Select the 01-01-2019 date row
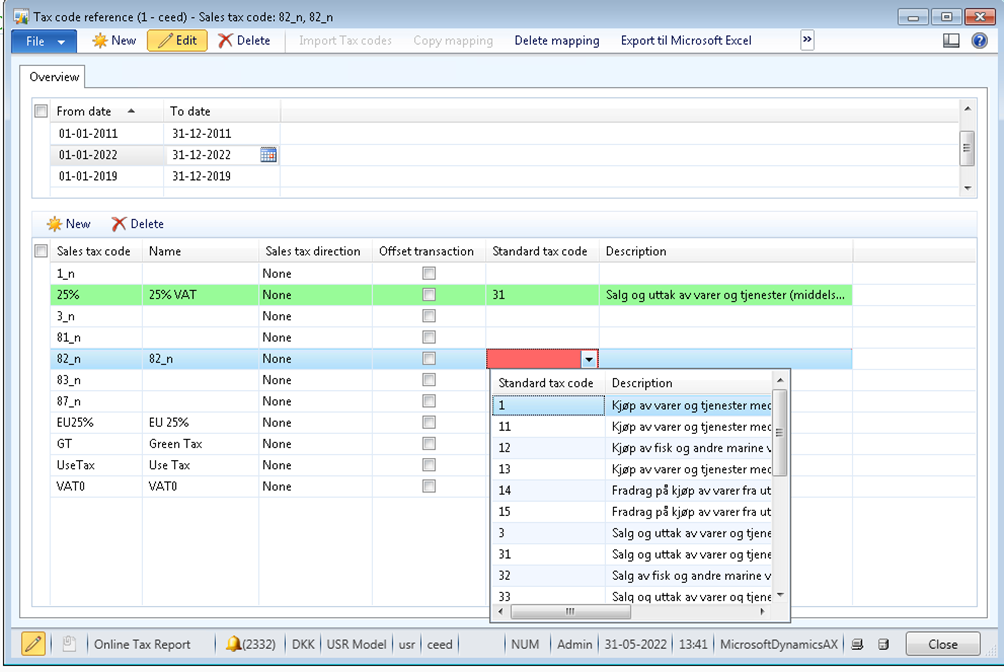This screenshot has height=672, width=1004. point(165,176)
